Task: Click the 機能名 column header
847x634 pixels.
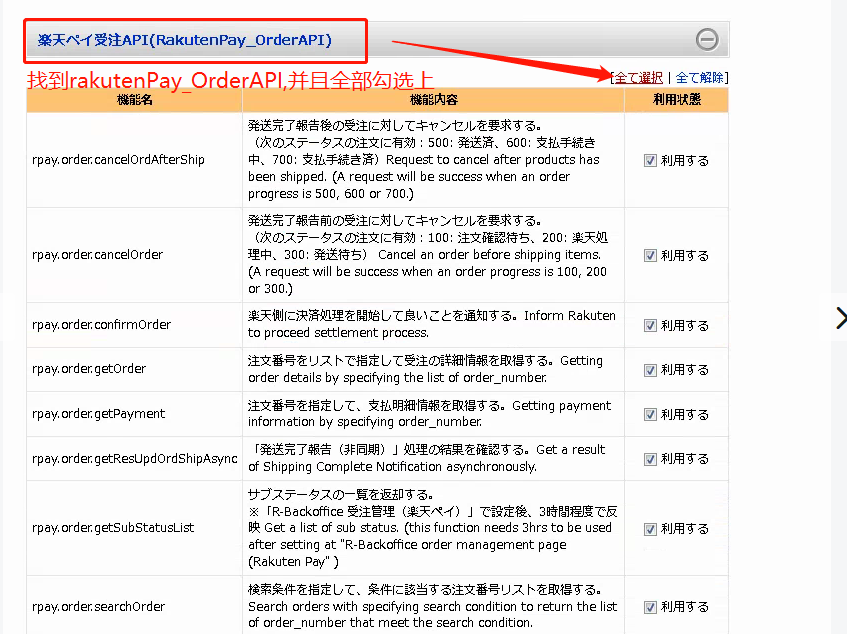Action: point(135,100)
